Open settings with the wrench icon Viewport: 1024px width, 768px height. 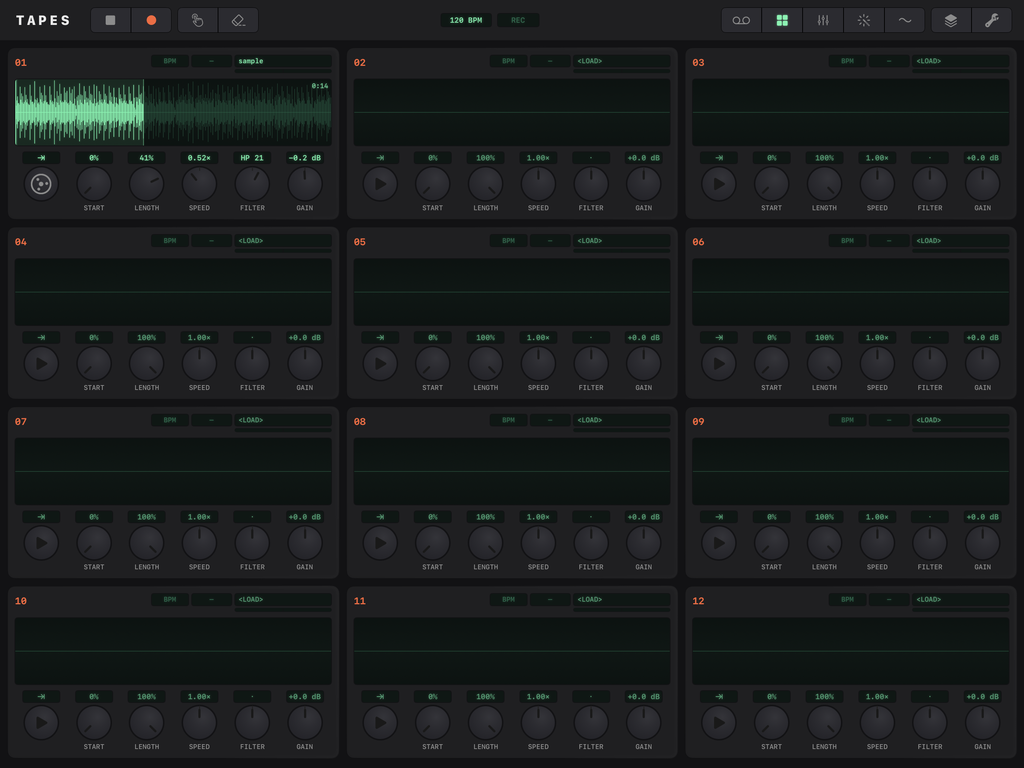tap(992, 20)
